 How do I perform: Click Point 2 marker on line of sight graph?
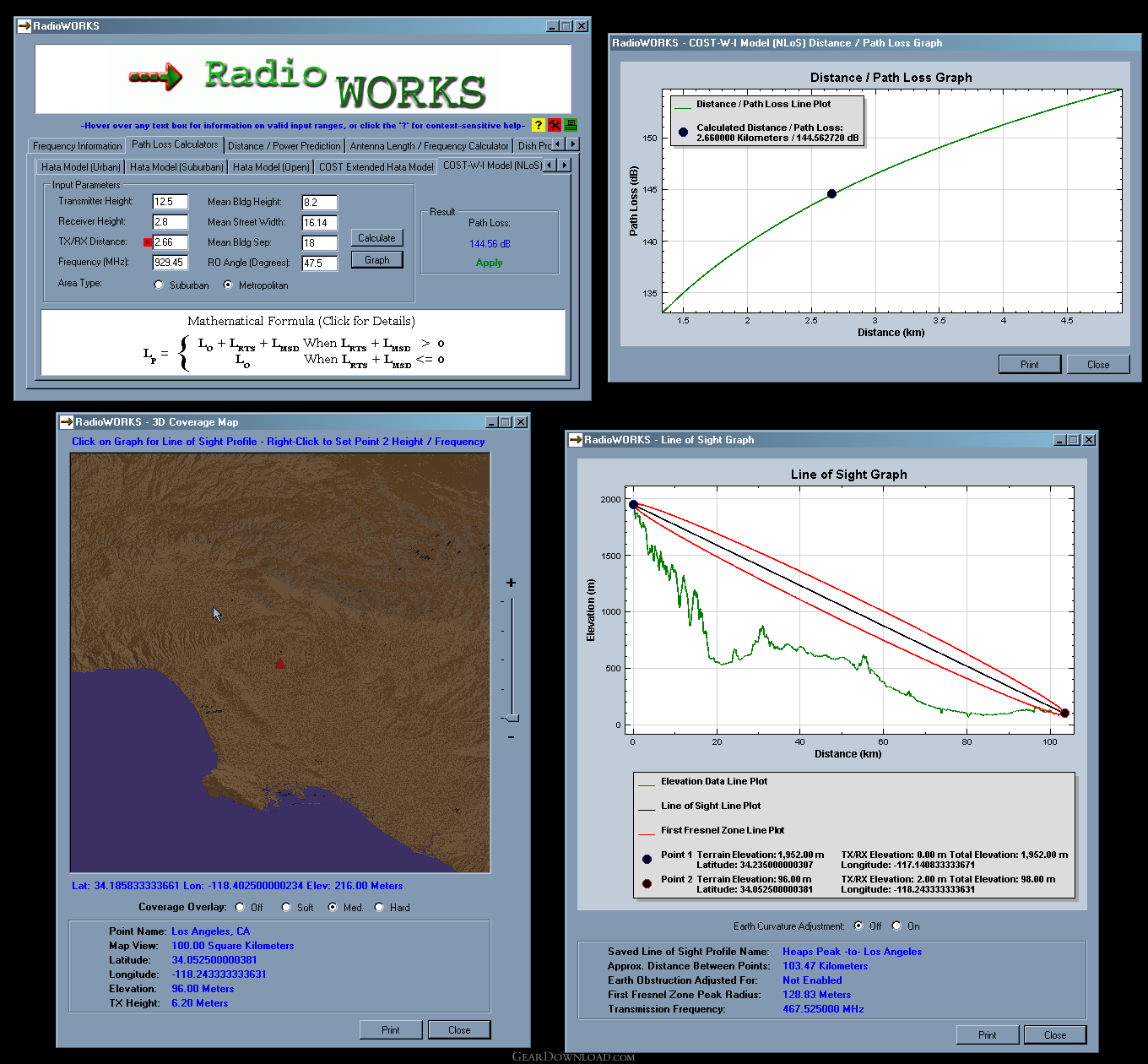pyautogui.click(x=1065, y=714)
